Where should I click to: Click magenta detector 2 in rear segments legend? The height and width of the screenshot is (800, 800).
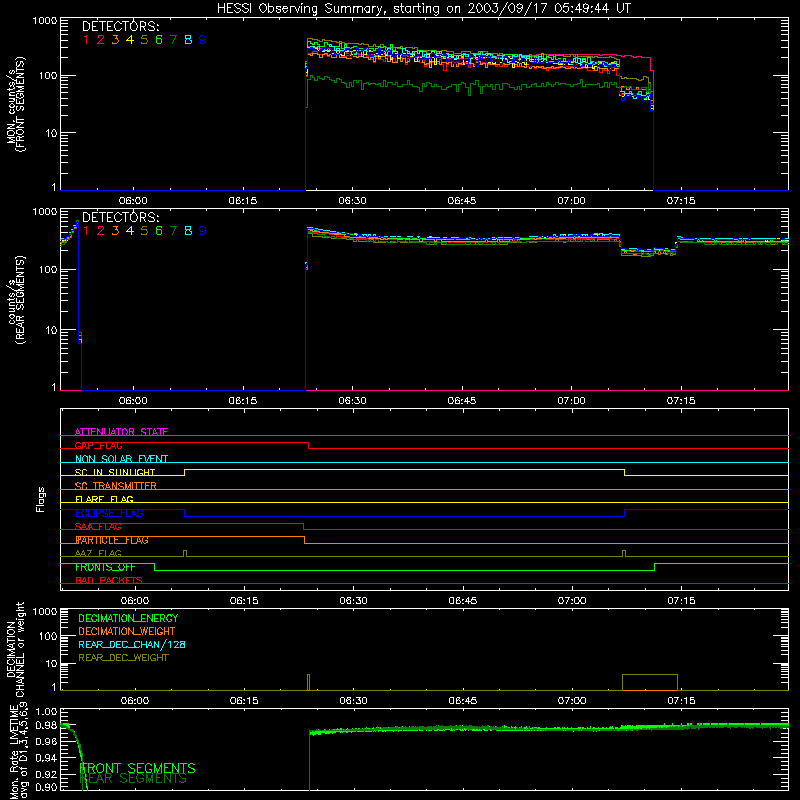(101, 231)
